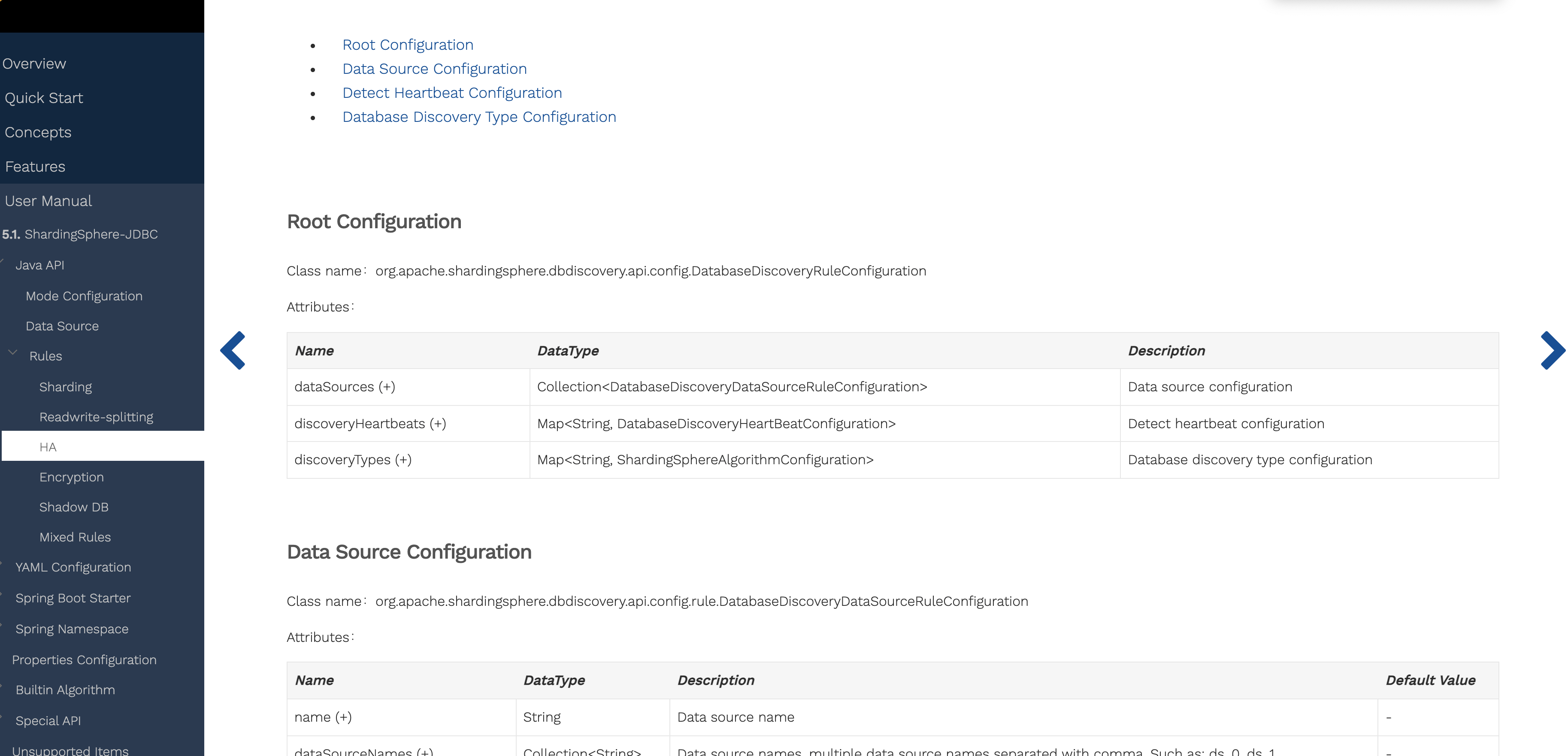The height and width of the screenshot is (756, 1568).
Task: Expand YAML Configuration in the sidebar
Action: click(73, 567)
